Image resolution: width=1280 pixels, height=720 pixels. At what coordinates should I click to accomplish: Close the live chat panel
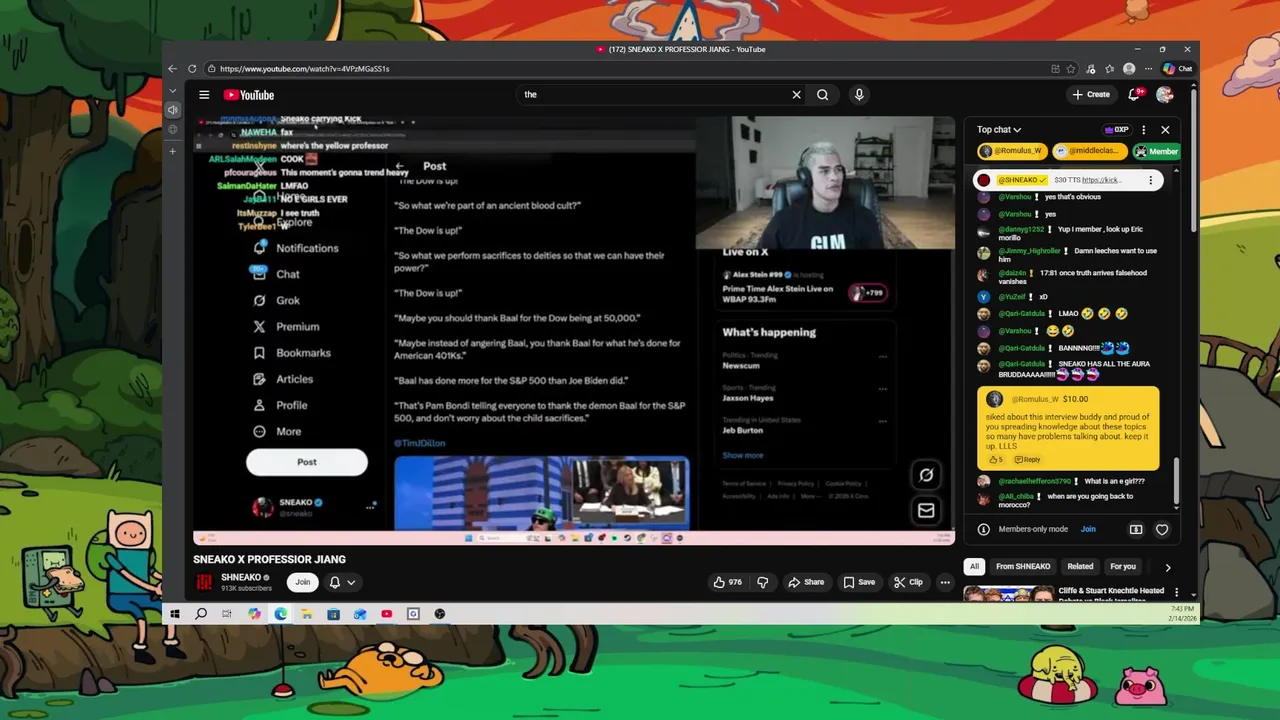(x=1165, y=130)
